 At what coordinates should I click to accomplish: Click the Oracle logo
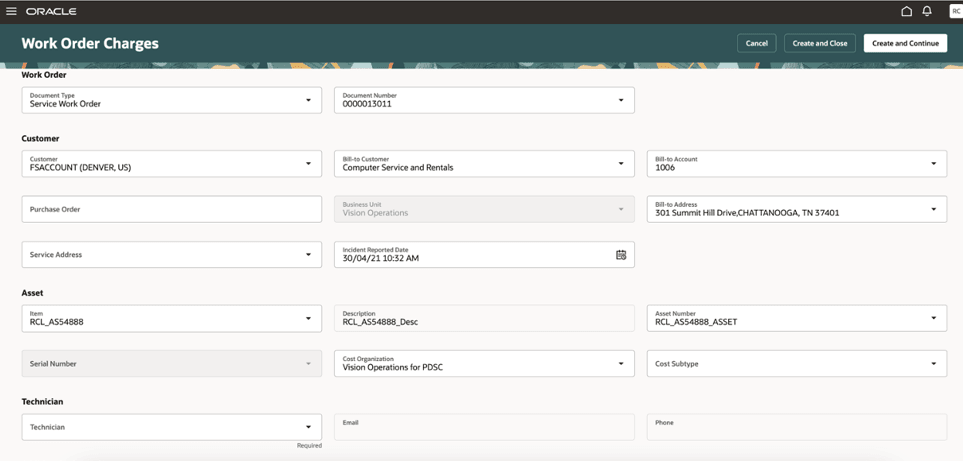(x=51, y=12)
